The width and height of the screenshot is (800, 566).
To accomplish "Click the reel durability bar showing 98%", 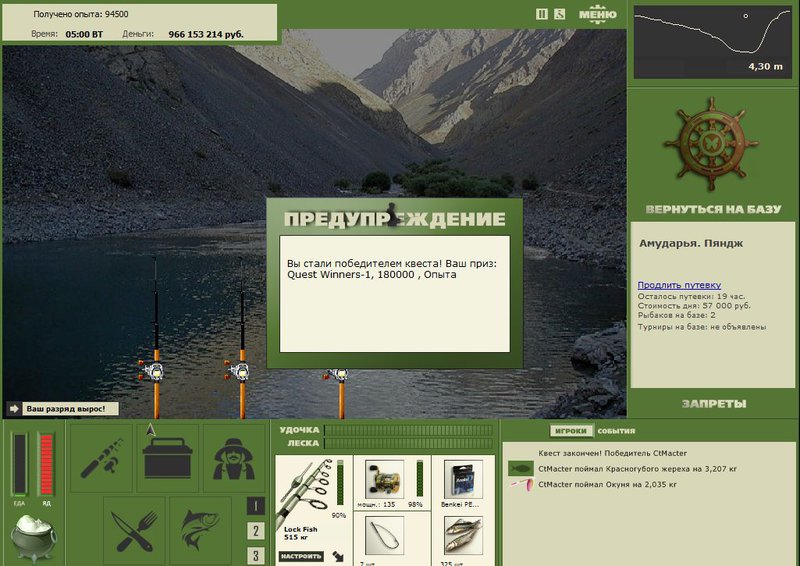I will [419, 478].
